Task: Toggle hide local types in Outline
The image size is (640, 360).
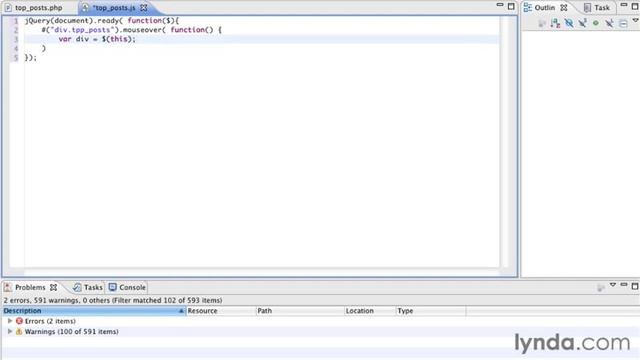Action: point(609,23)
